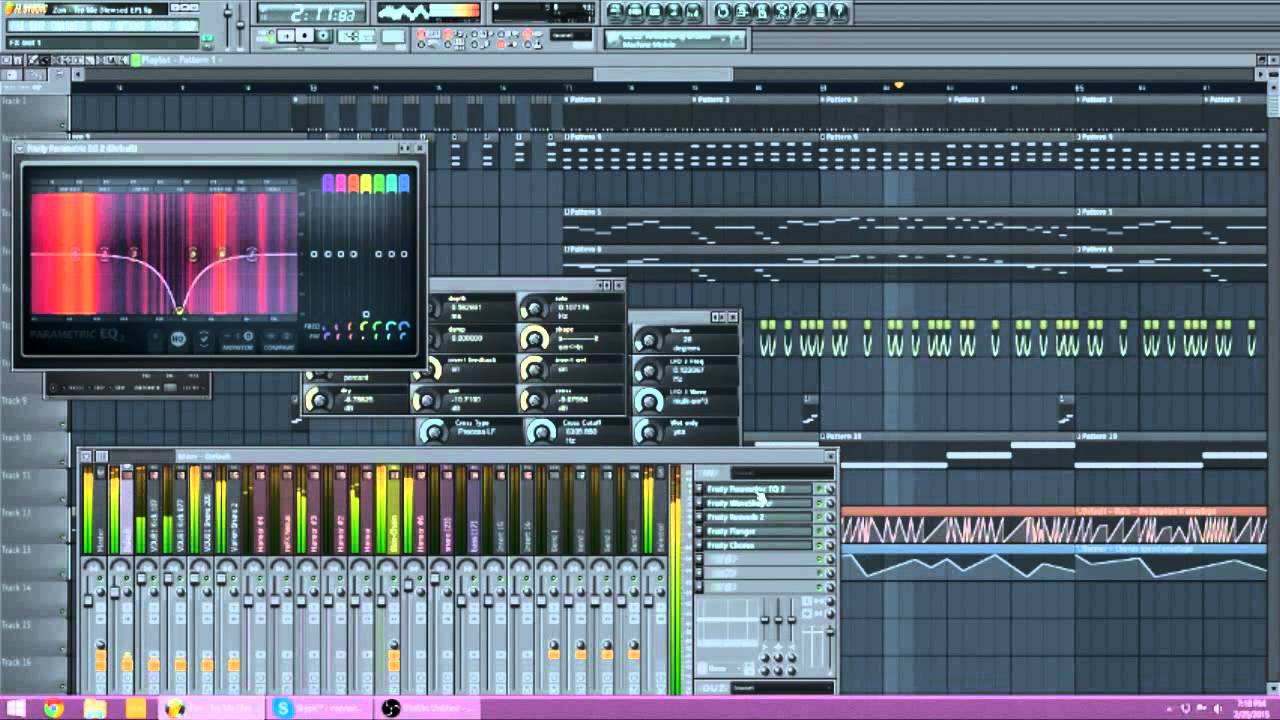The width and height of the screenshot is (1280, 720).
Task: Toggle the Fruity Chorus slot's green enable light
Action: click(x=818, y=545)
